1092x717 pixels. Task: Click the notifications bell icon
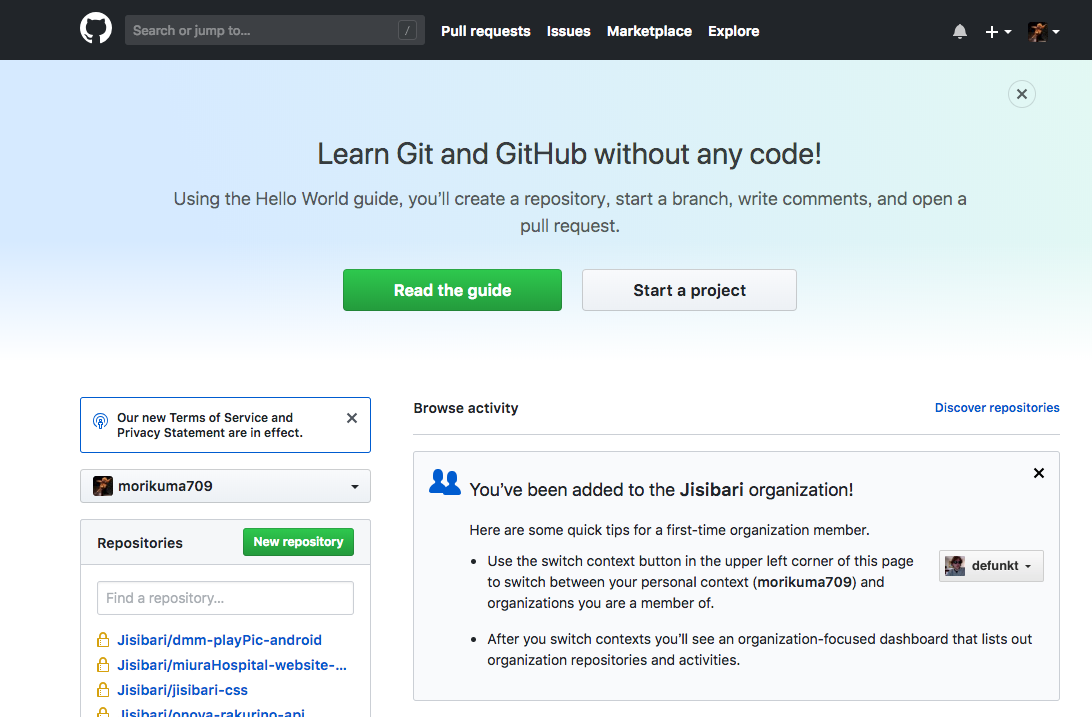pyautogui.click(x=959, y=31)
